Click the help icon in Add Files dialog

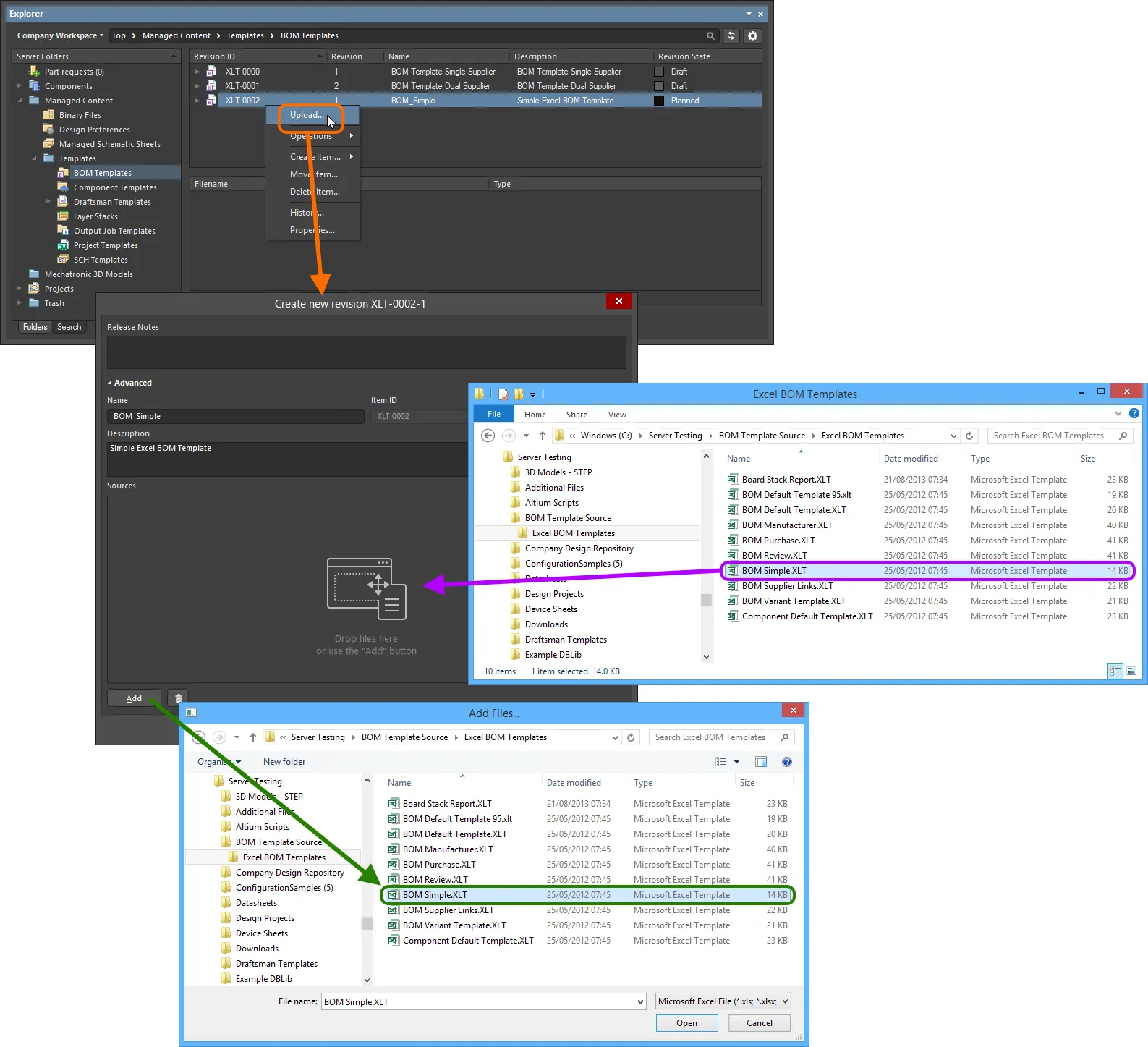(787, 762)
